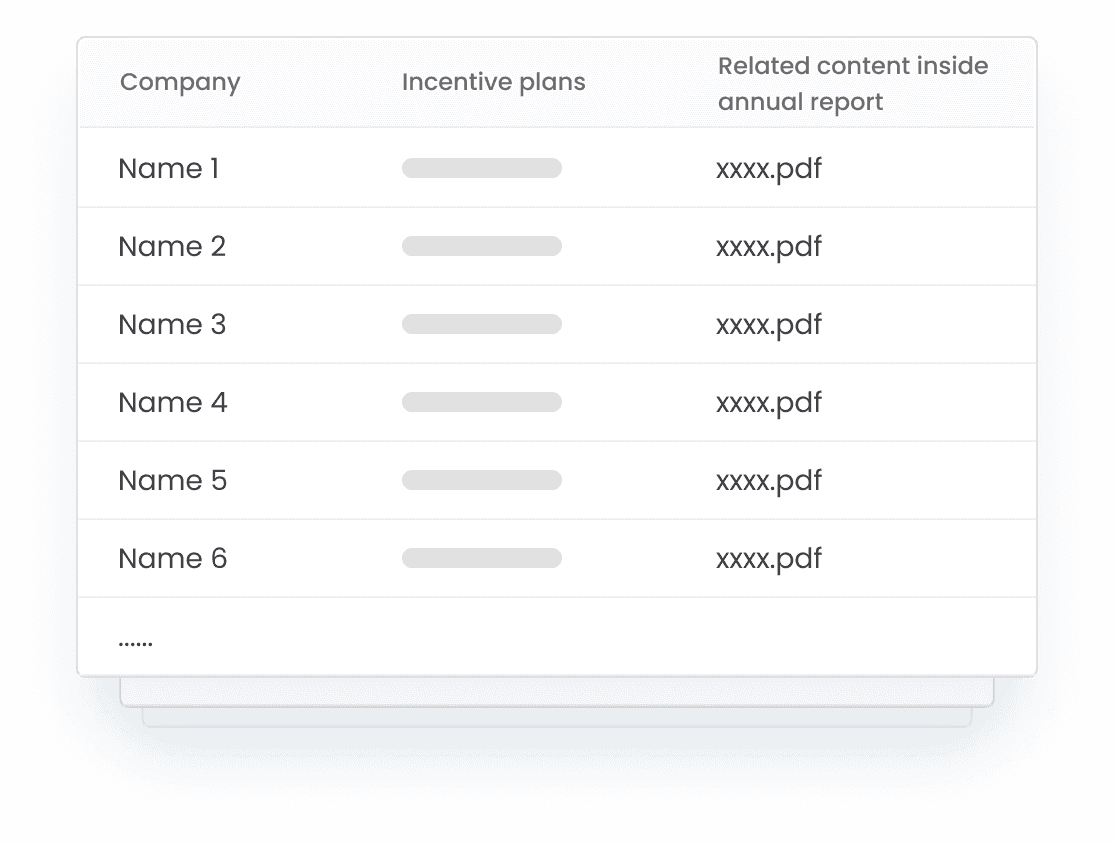Click the incentive plan placeholder bar for Name 1

tap(481, 168)
